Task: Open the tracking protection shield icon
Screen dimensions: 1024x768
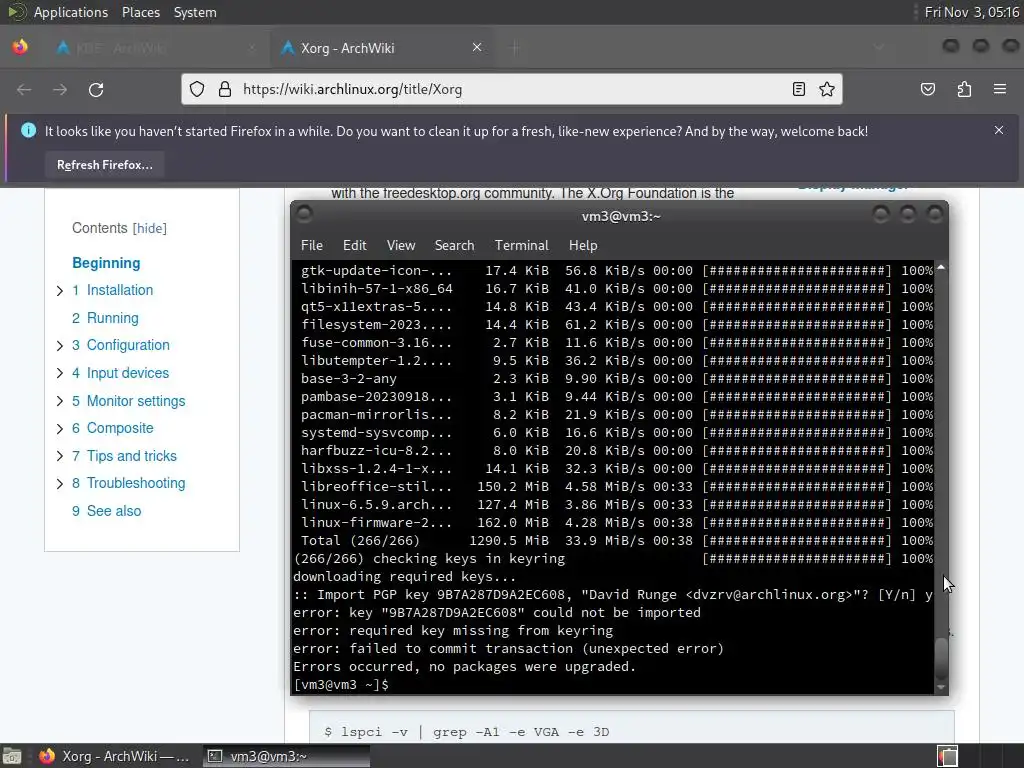Action: (197, 89)
